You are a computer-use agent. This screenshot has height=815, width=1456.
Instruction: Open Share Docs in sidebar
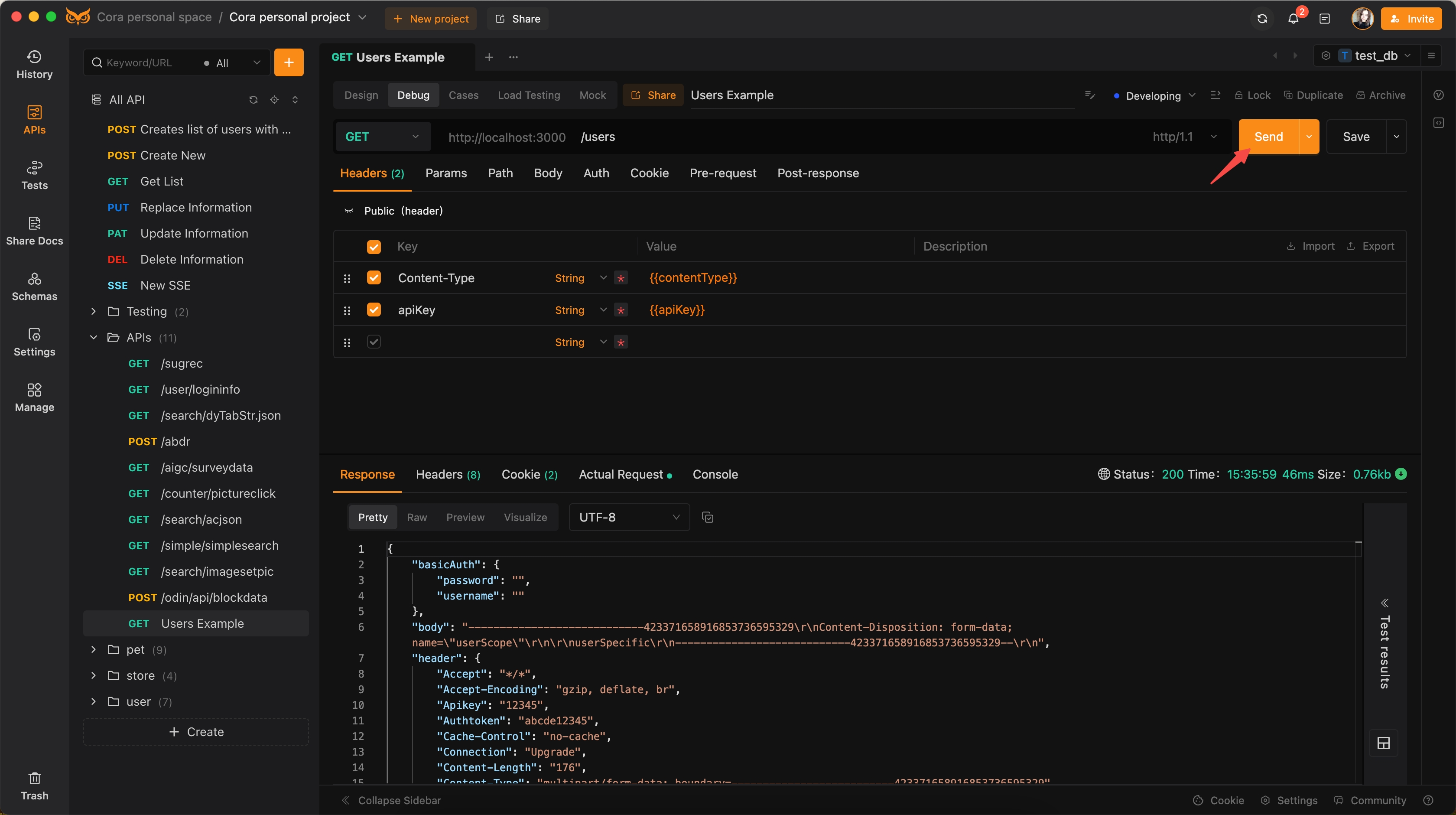pyautogui.click(x=35, y=231)
